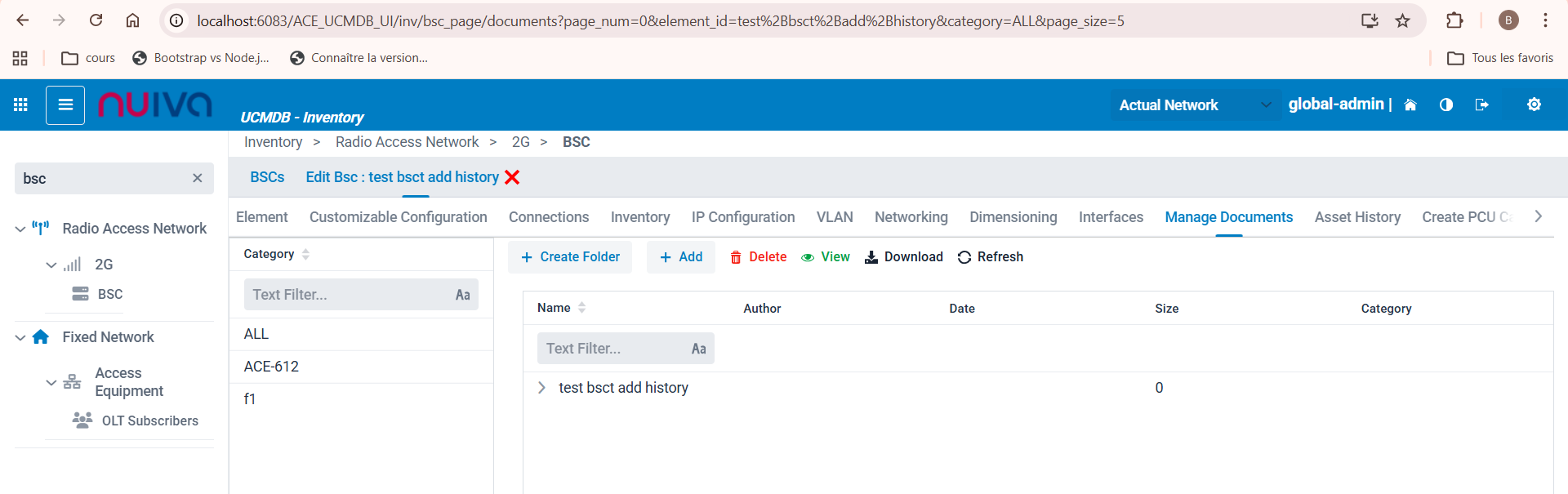The width and height of the screenshot is (1568, 494).
Task: Switch to the Asset History tab
Action: 1357,217
